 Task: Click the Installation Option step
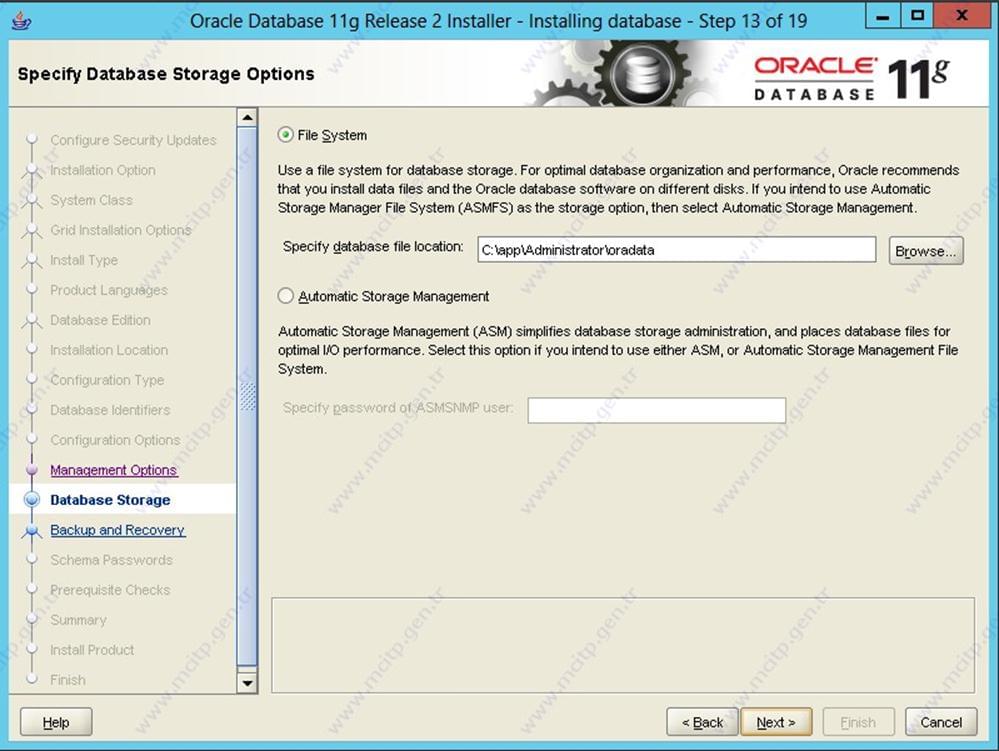coord(103,170)
